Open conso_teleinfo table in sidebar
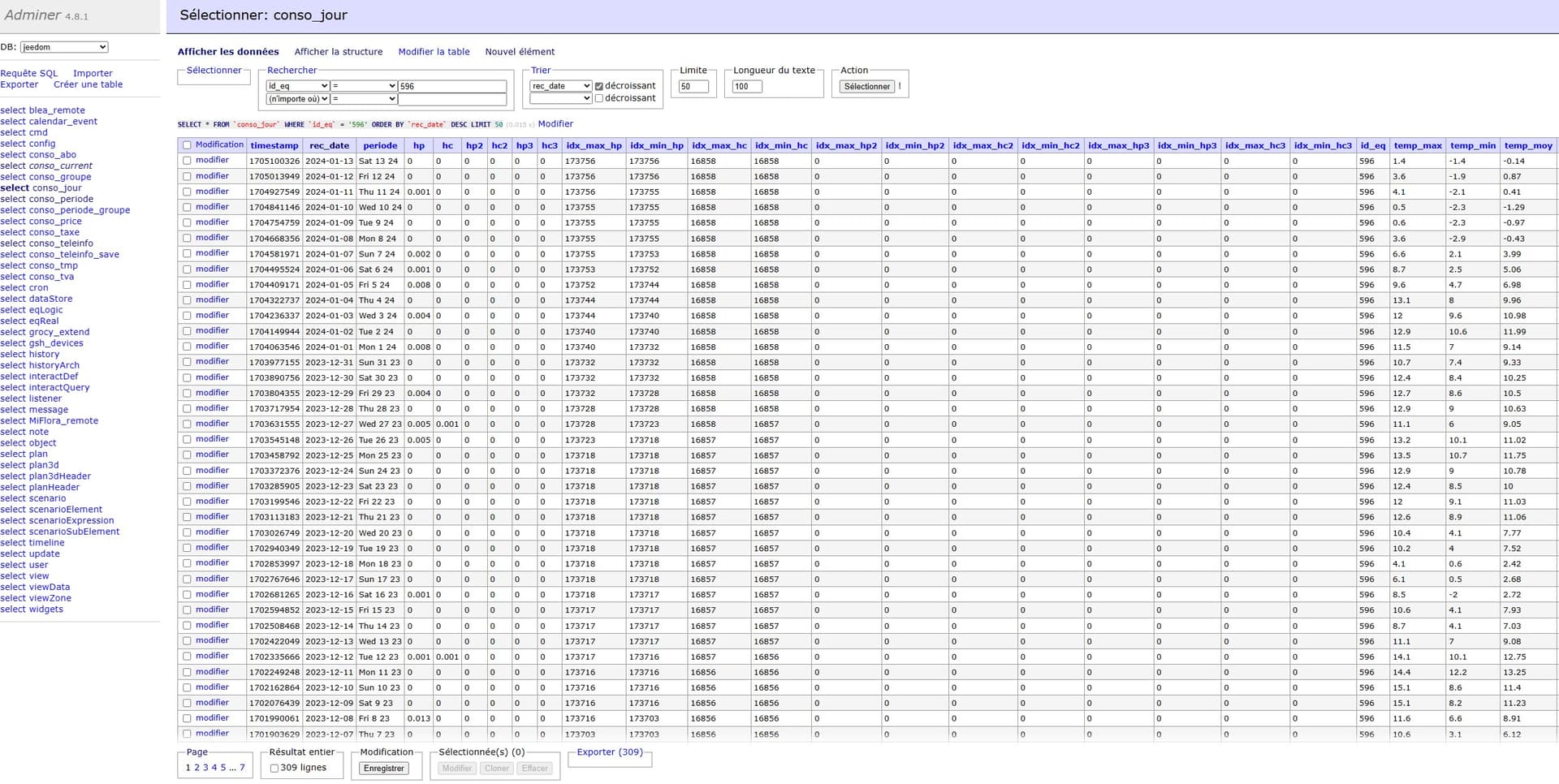 (61, 243)
